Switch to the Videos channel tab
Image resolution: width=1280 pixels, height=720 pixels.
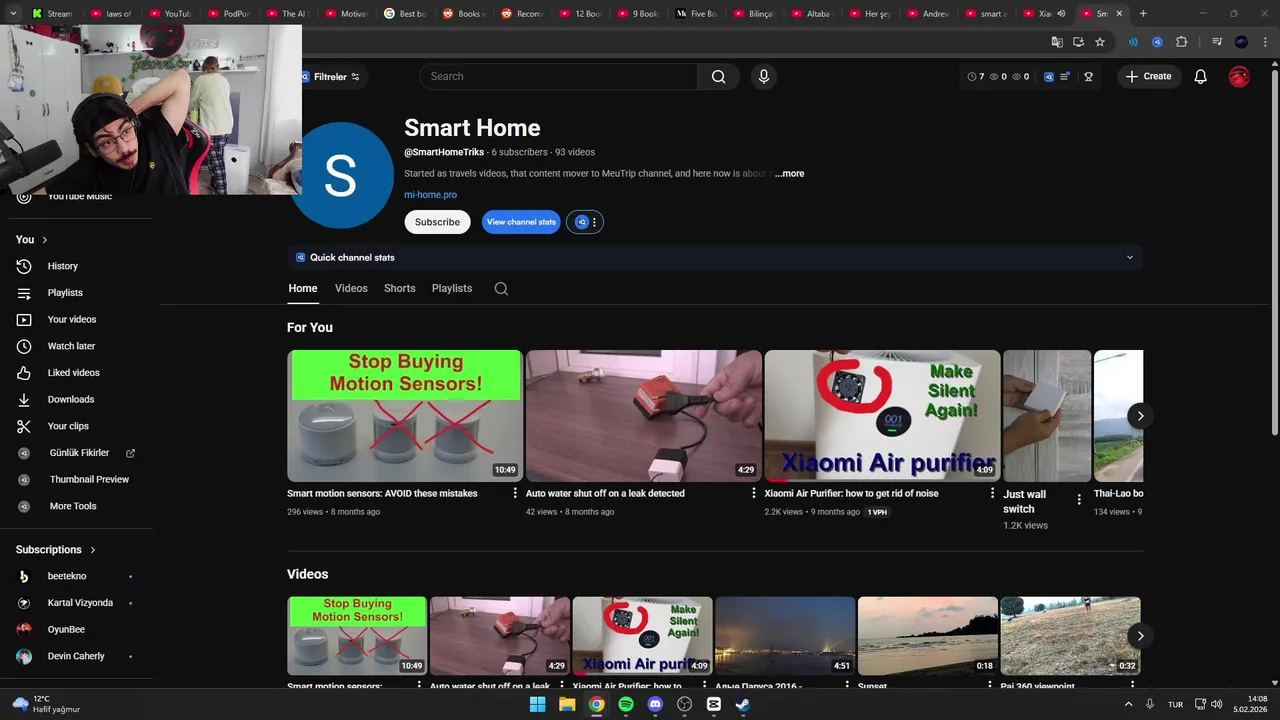(351, 288)
